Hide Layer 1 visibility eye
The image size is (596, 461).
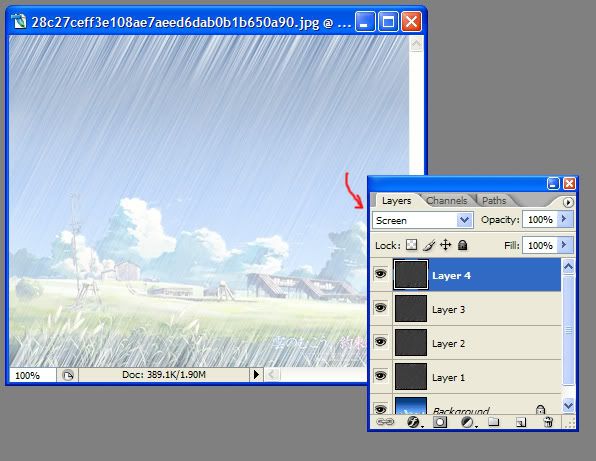click(x=380, y=375)
